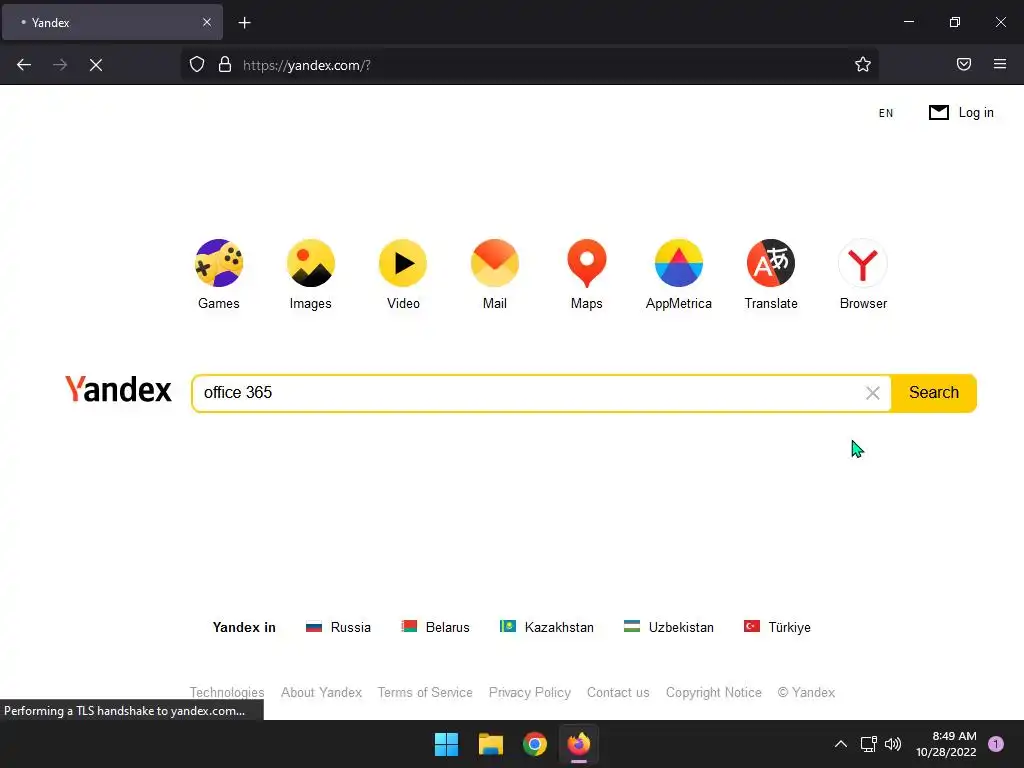Go back with the browser back arrow

(24, 65)
